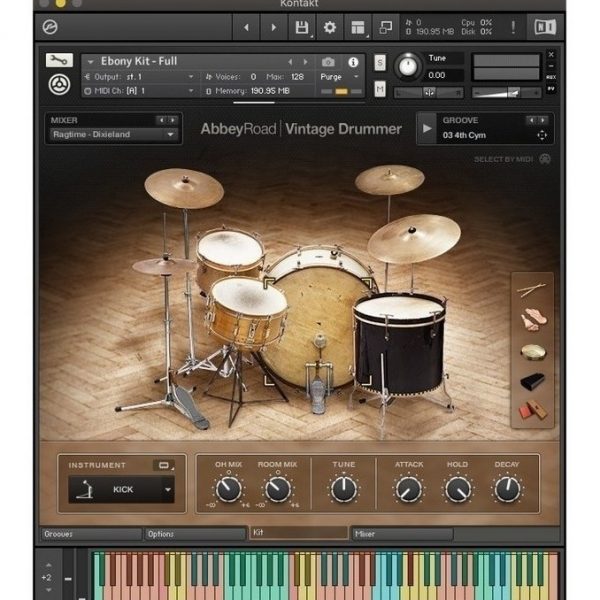Image resolution: width=600 pixels, height=600 pixels.
Task: Click the OH MIX knob
Action: pos(228,489)
